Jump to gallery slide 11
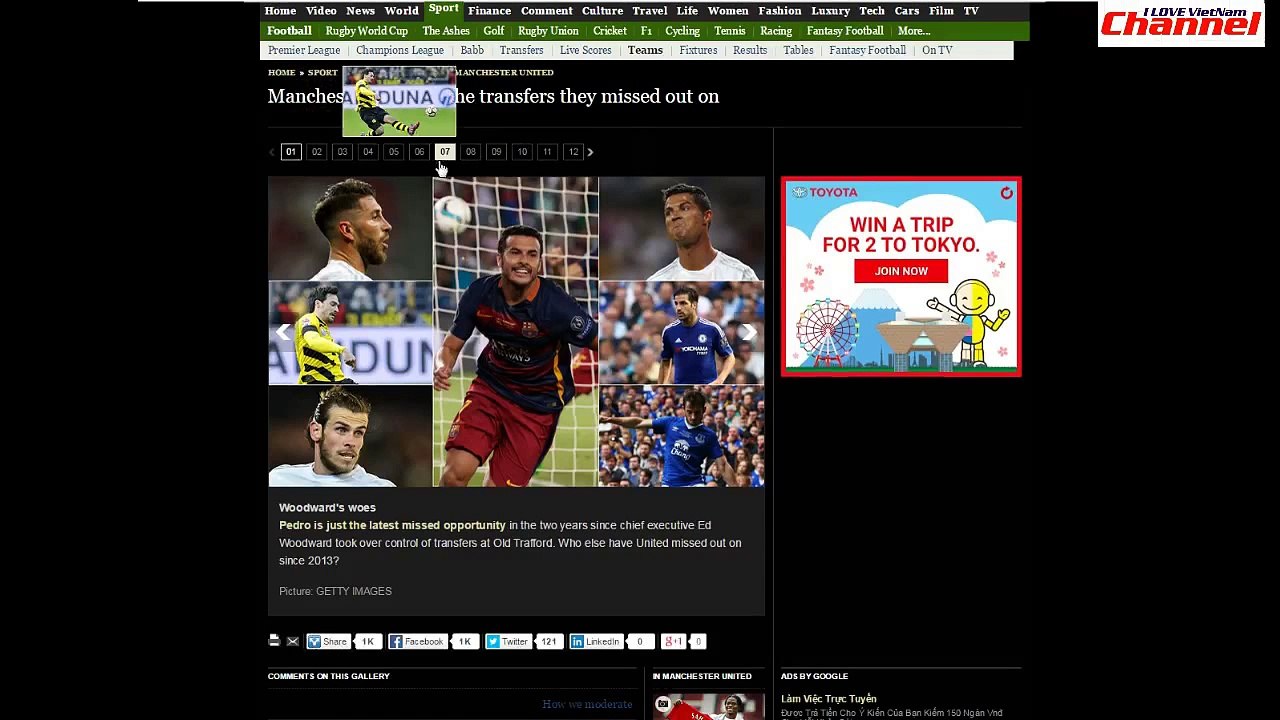The height and width of the screenshot is (720, 1280). pos(547,152)
